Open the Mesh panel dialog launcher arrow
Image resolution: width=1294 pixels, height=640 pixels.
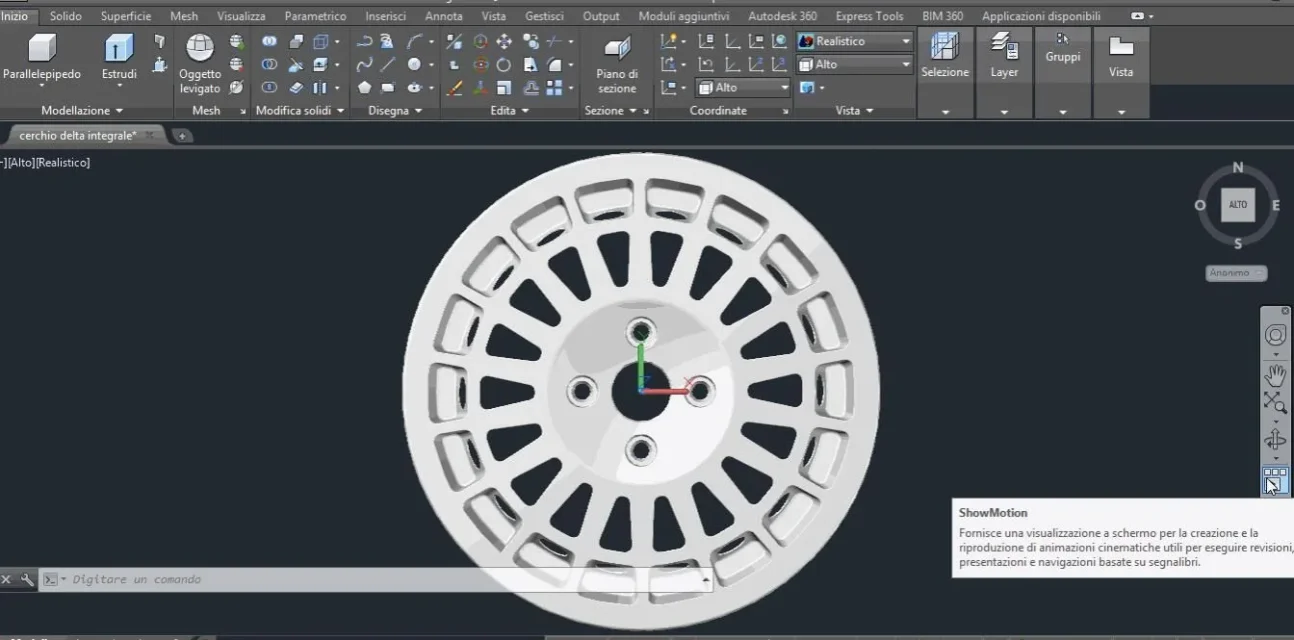(243, 111)
